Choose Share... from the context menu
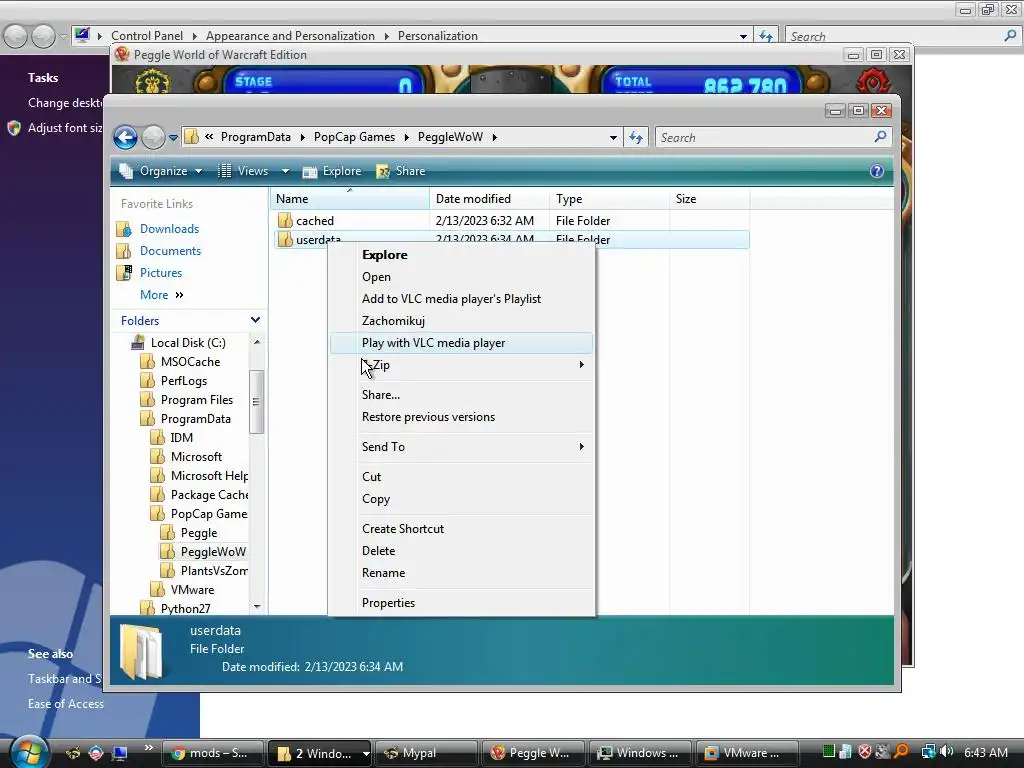Image resolution: width=1024 pixels, height=768 pixels. pyautogui.click(x=461, y=394)
